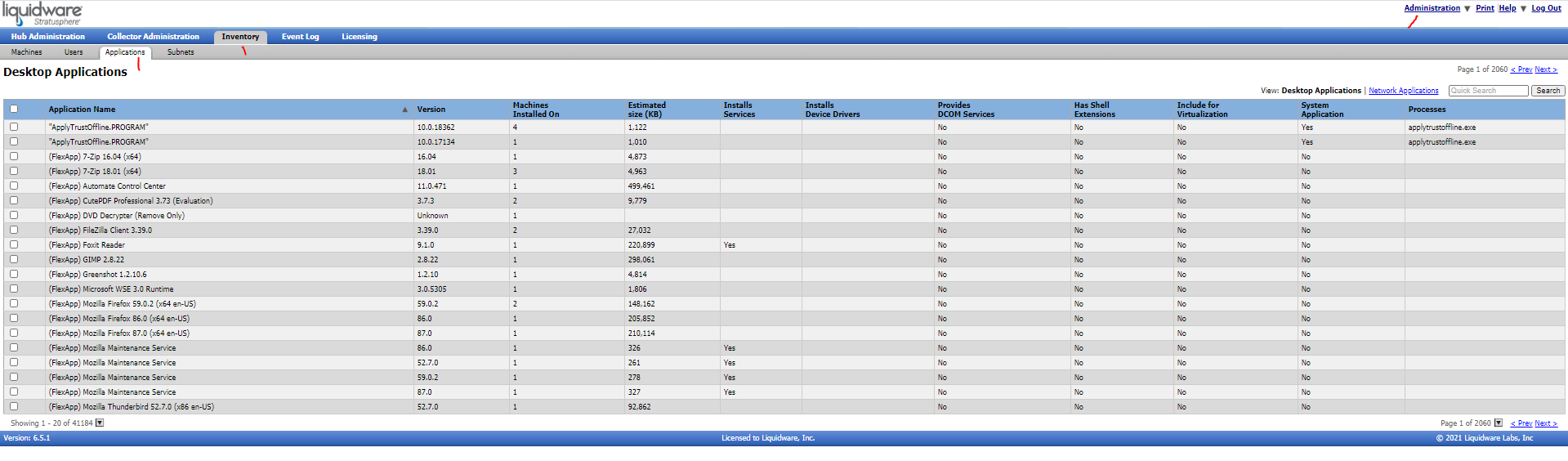Image resolution: width=1568 pixels, height=461 pixels.
Task: Sort by the Processes column header
Action: click(1427, 110)
